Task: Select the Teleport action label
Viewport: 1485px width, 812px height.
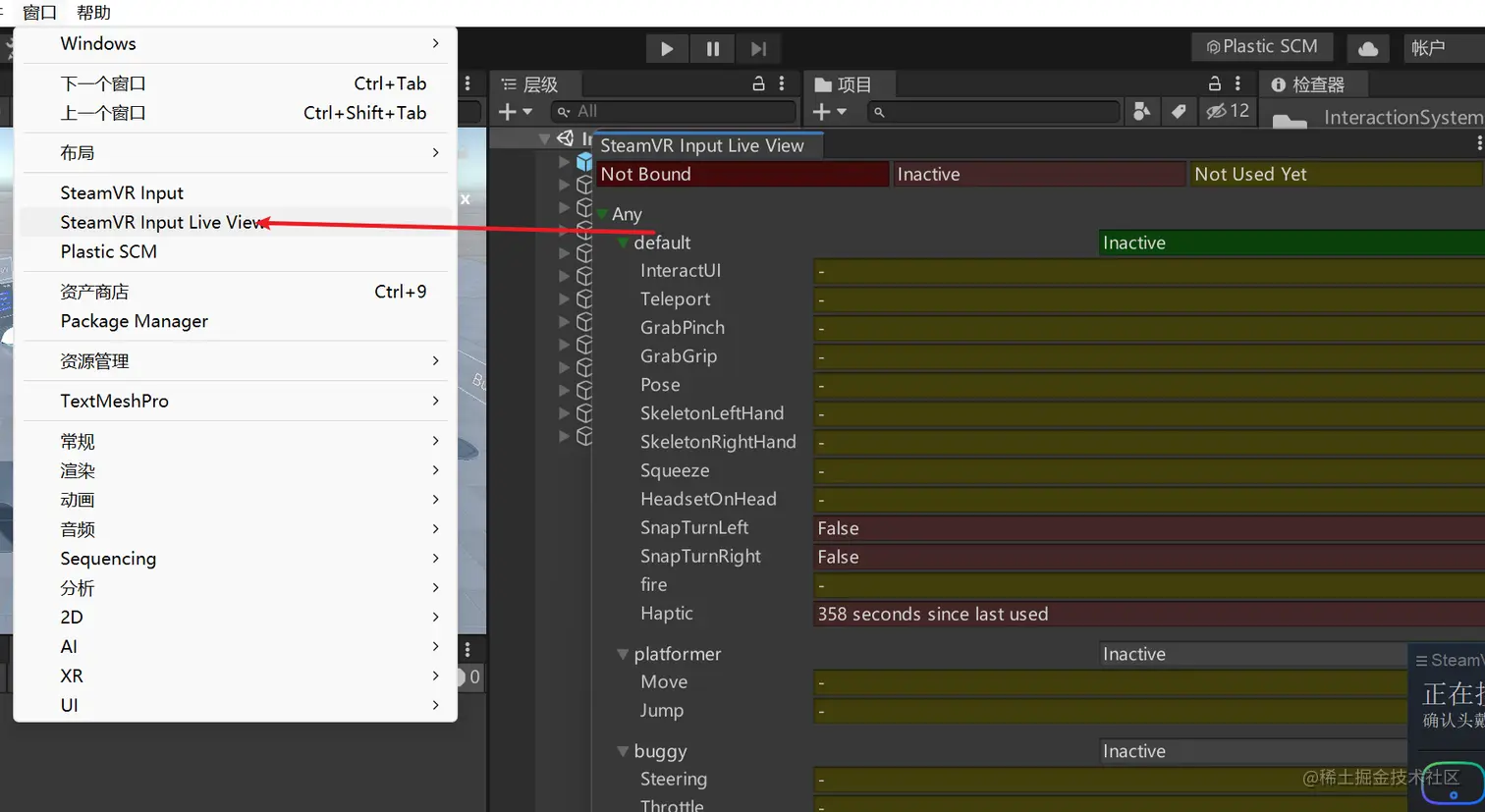Action: tap(675, 299)
